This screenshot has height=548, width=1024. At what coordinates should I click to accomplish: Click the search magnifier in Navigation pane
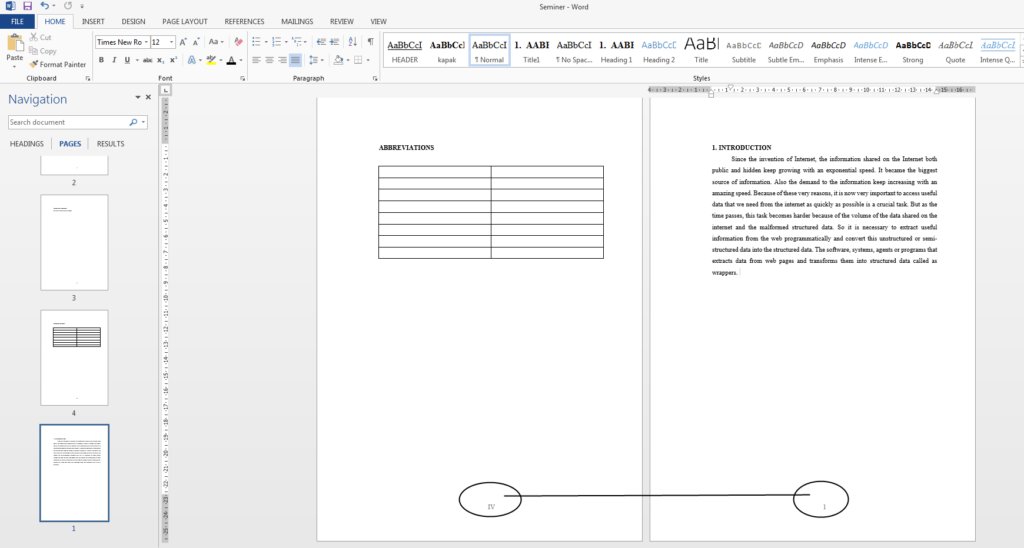click(133, 122)
